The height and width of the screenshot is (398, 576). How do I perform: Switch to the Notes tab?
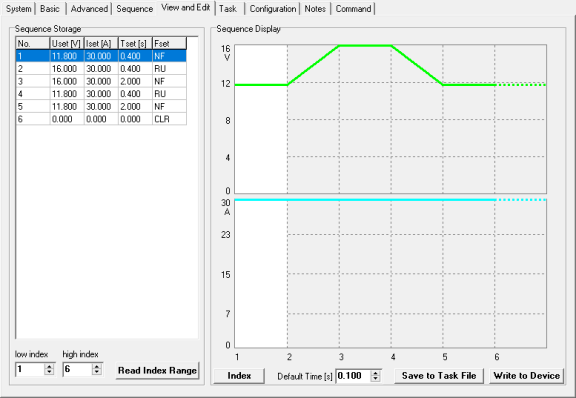(x=315, y=8)
